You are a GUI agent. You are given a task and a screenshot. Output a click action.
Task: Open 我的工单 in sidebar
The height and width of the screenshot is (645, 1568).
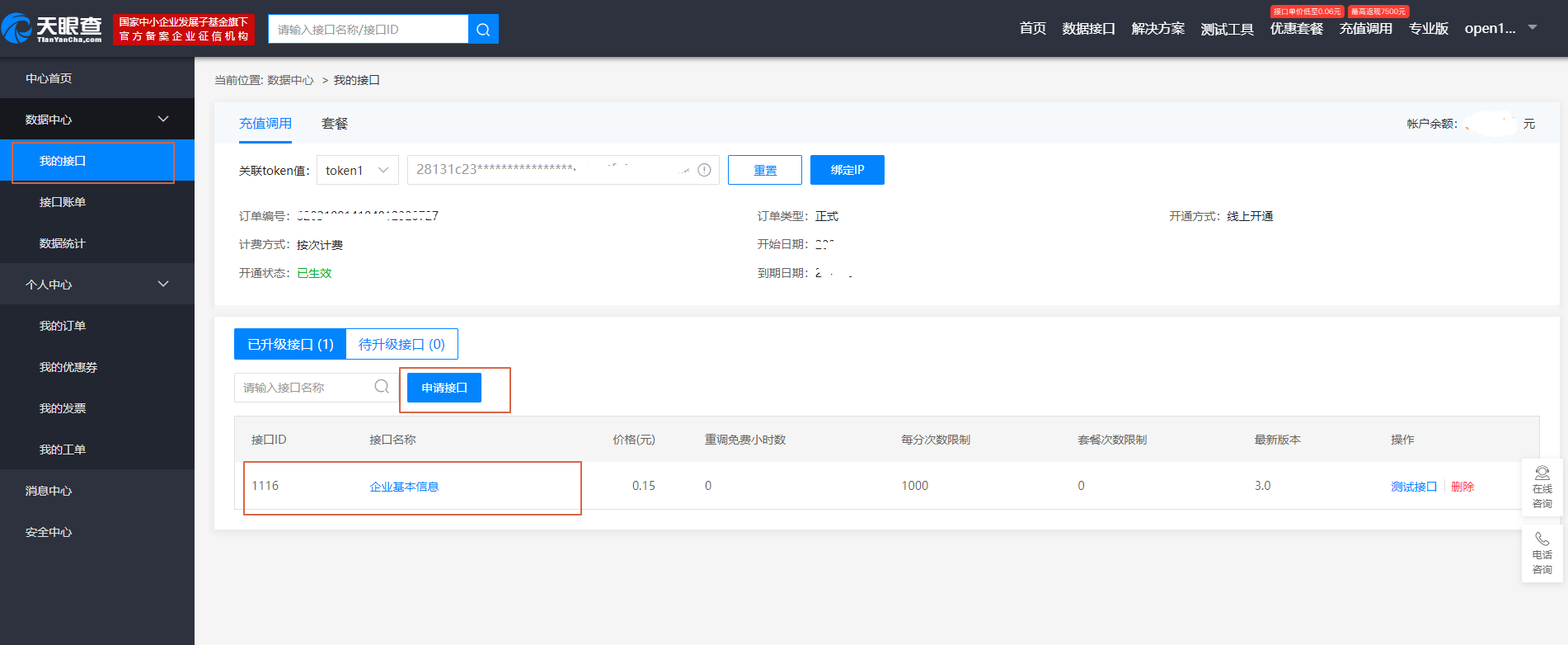click(97, 450)
